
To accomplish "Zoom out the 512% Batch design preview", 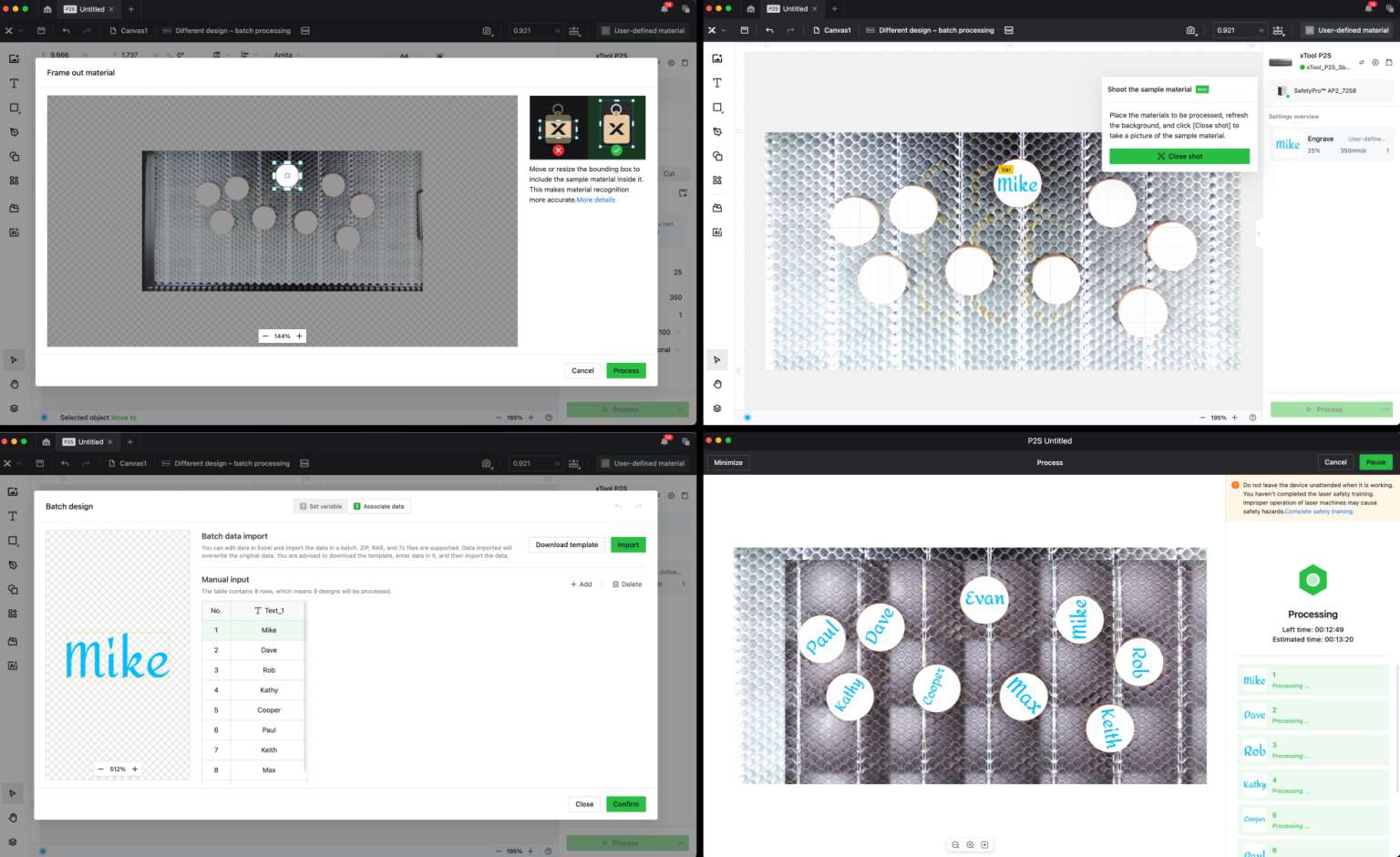I will pos(101,769).
